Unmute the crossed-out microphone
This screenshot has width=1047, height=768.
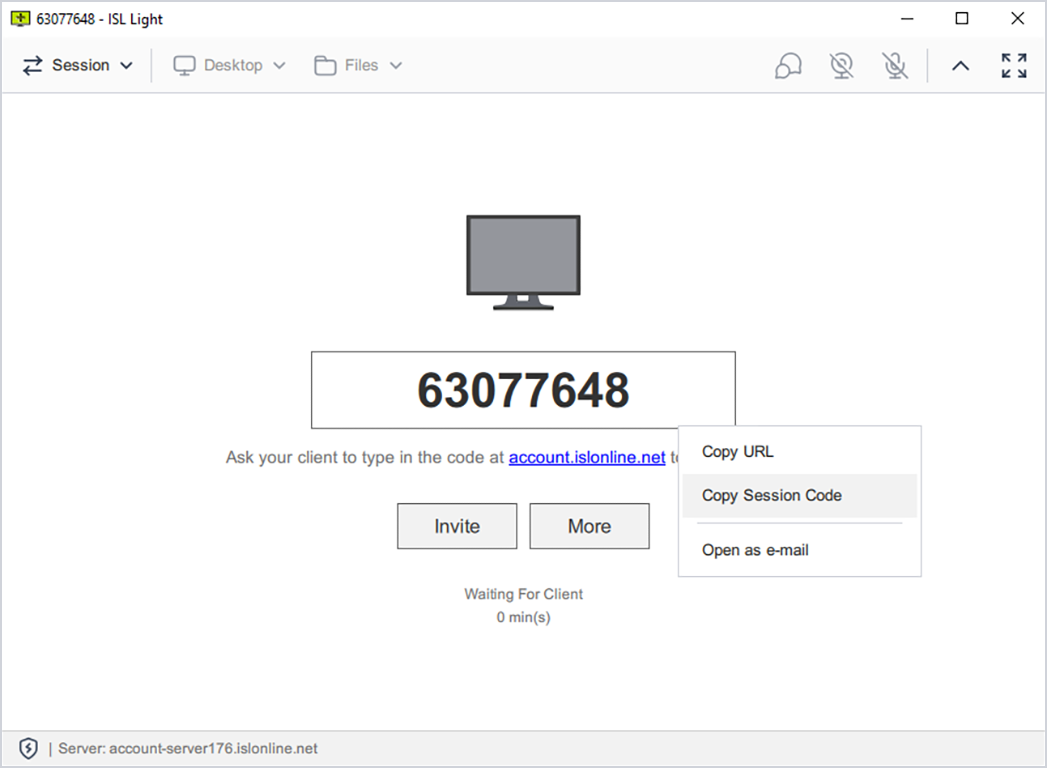(894, 65)
